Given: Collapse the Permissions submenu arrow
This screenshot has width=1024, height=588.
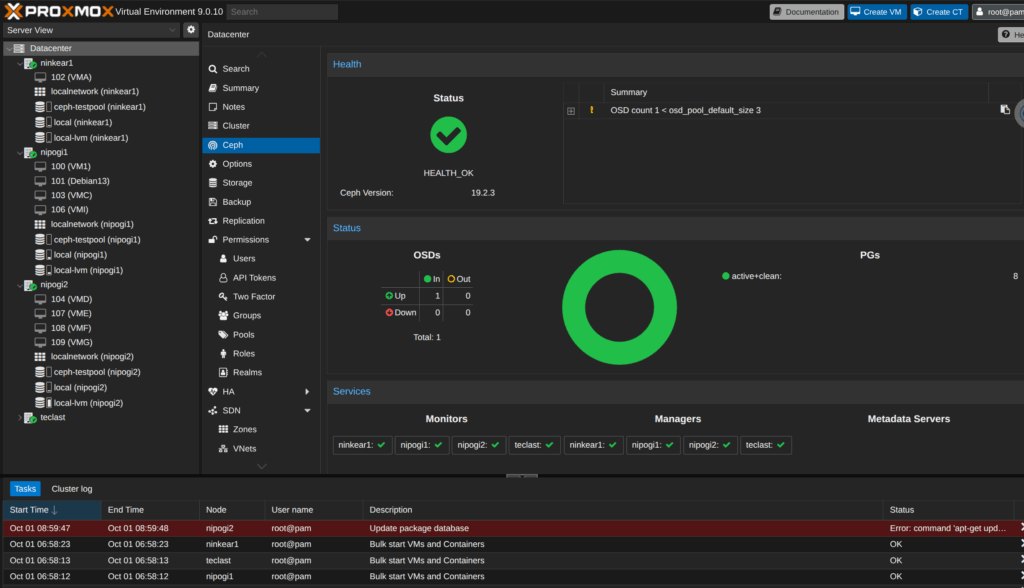Looking at the screenshot, I should click(x=307, y=240).
